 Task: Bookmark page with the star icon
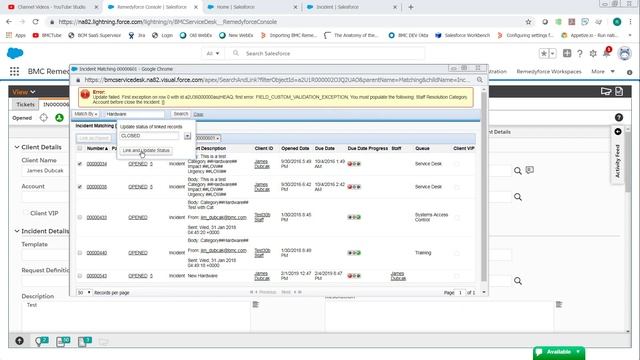click(529, 22)
